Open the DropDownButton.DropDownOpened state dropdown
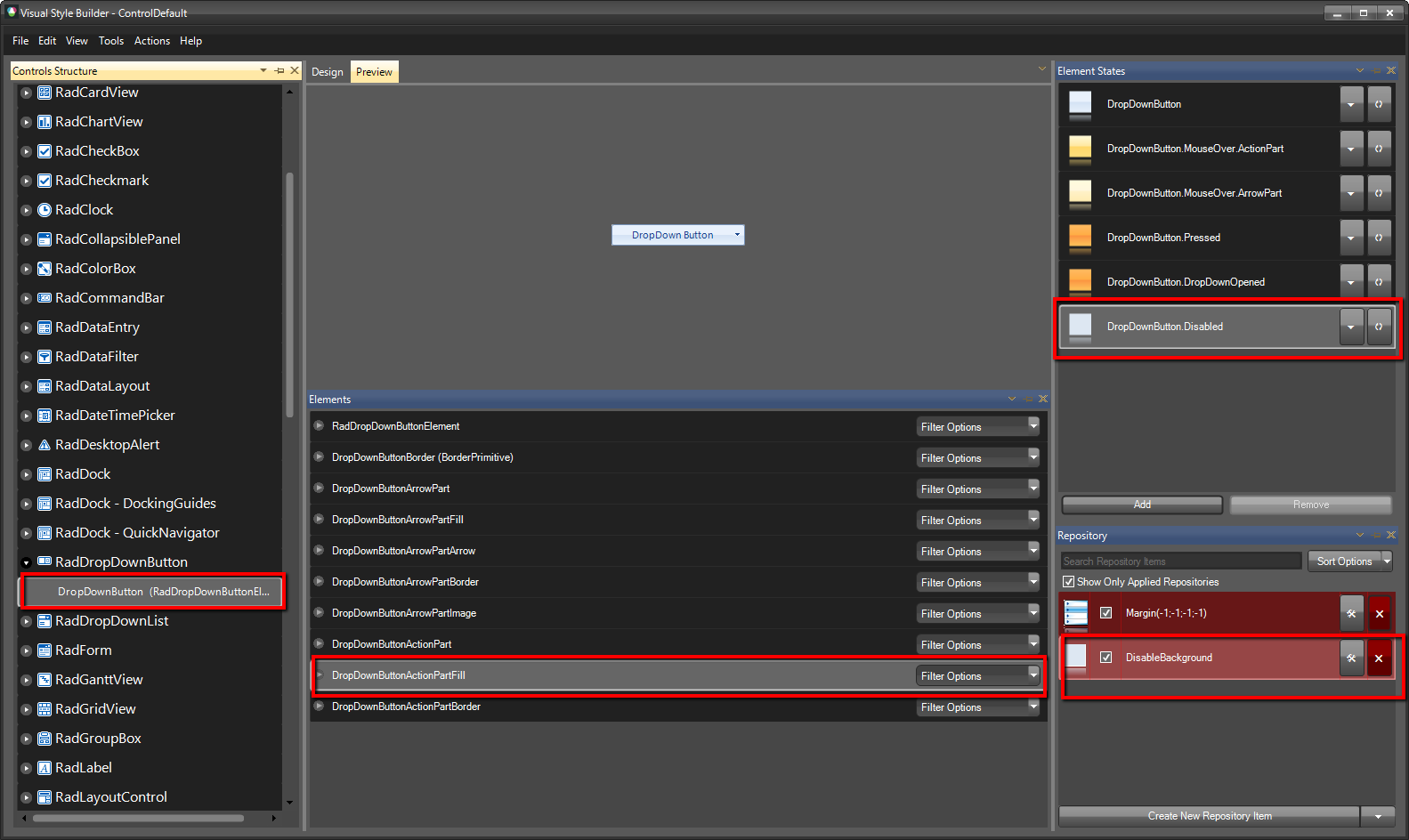 click(x=1351, y=282)
